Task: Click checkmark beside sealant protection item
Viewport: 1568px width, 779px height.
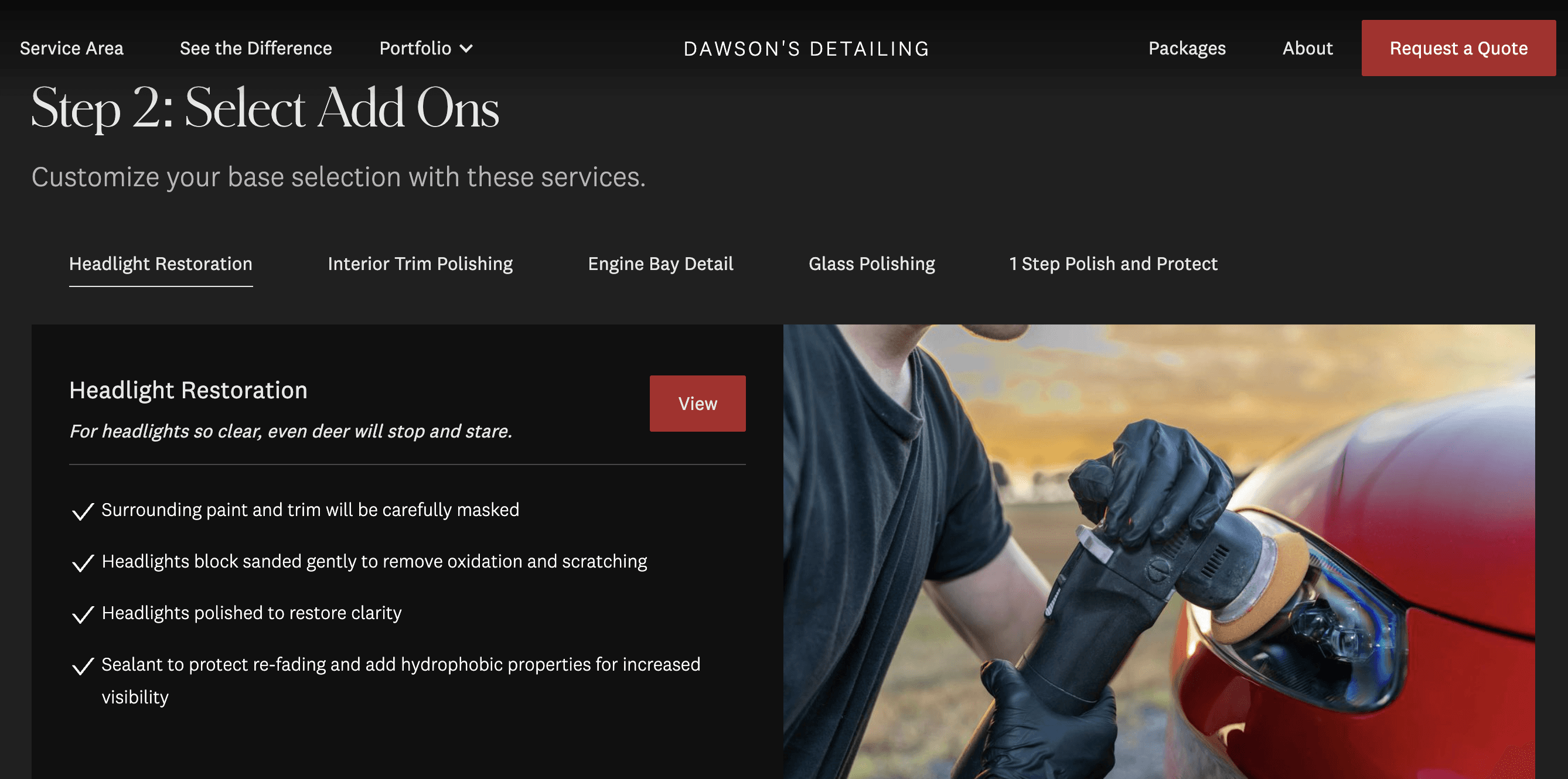Action: (83, 666)
